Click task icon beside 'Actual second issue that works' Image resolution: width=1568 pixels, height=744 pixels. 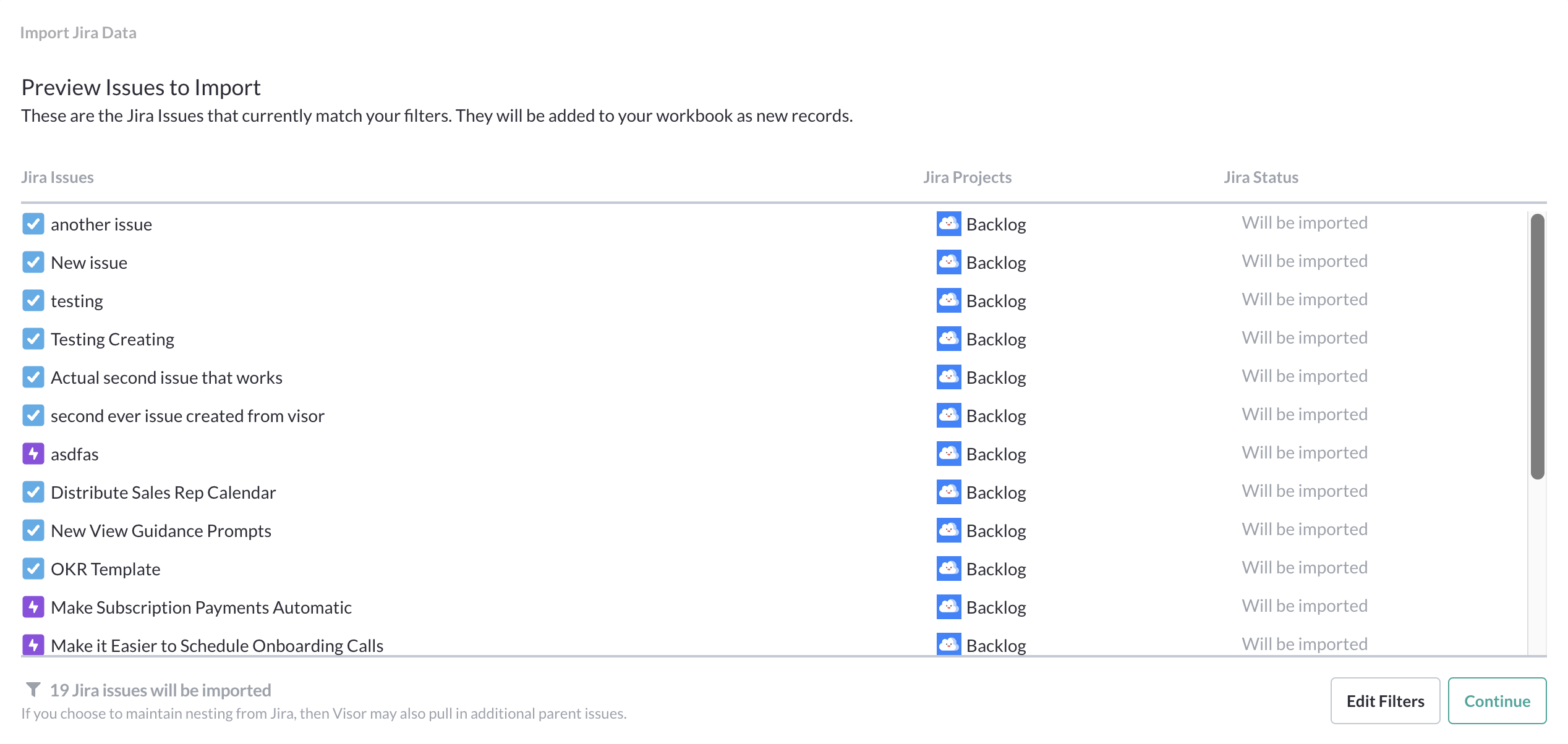[x=33, y=377]
